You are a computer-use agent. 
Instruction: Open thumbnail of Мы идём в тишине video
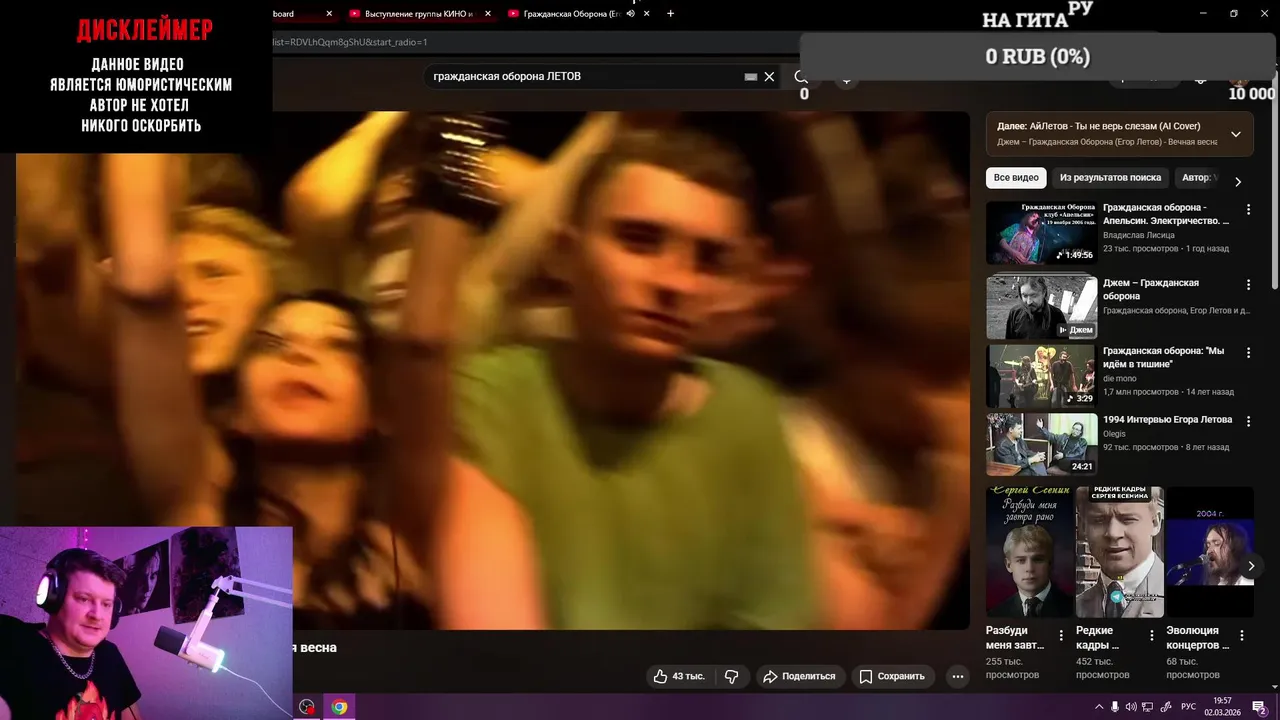tap(1041, 376)
